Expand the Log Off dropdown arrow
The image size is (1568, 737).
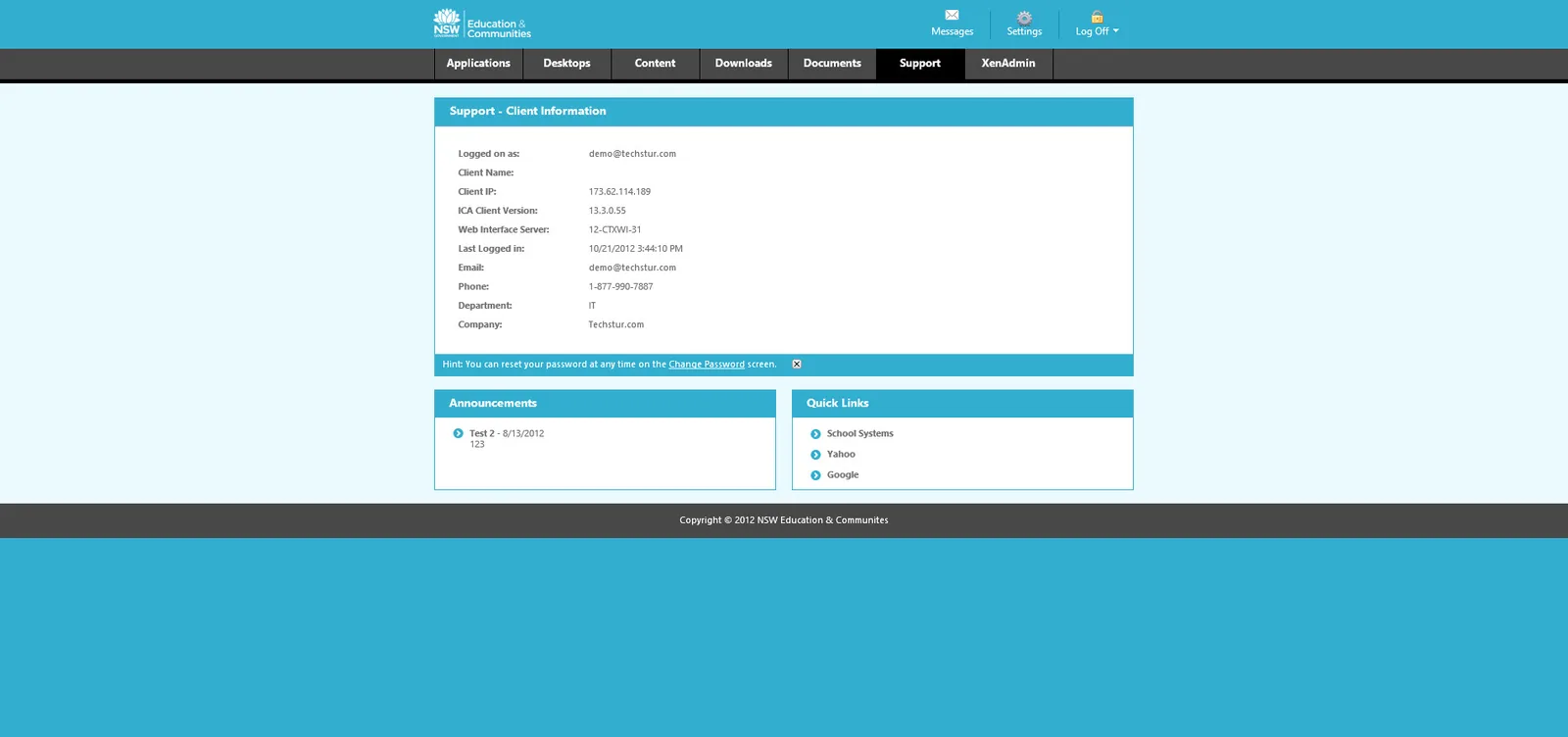pos(1115,30)
